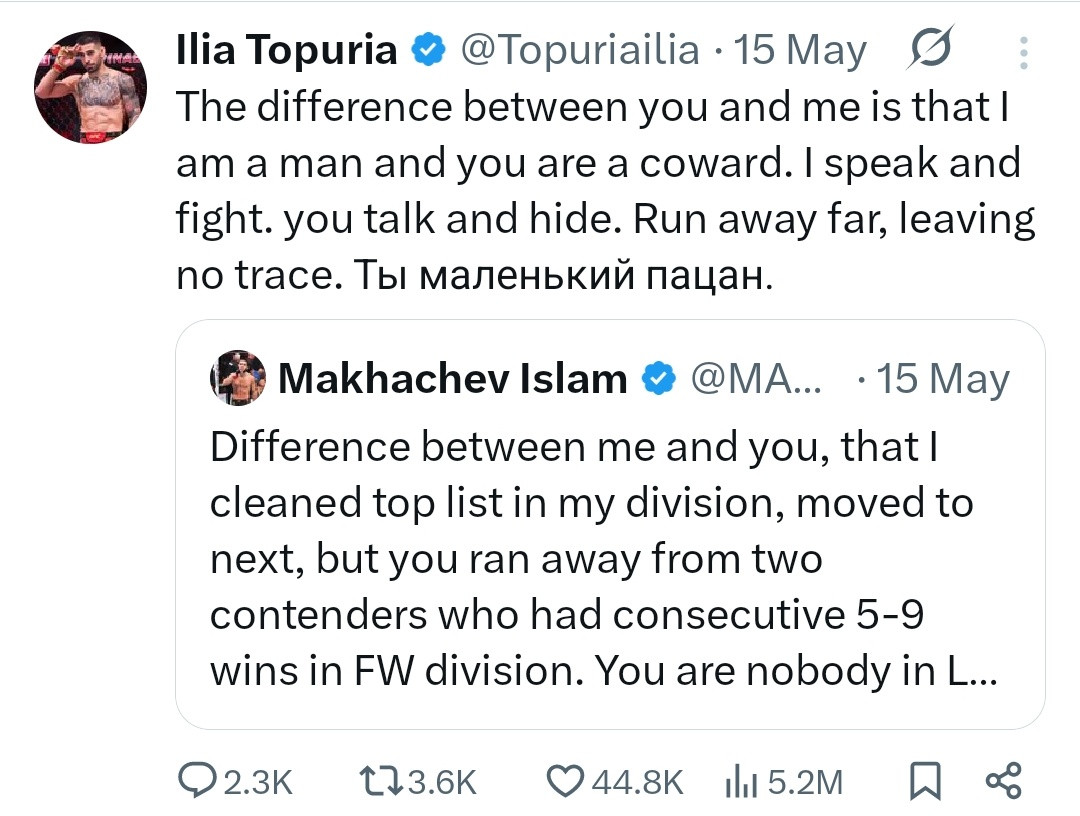Click the repost icon
Viewport: 1080px width, 816px height.
[381, 781]
